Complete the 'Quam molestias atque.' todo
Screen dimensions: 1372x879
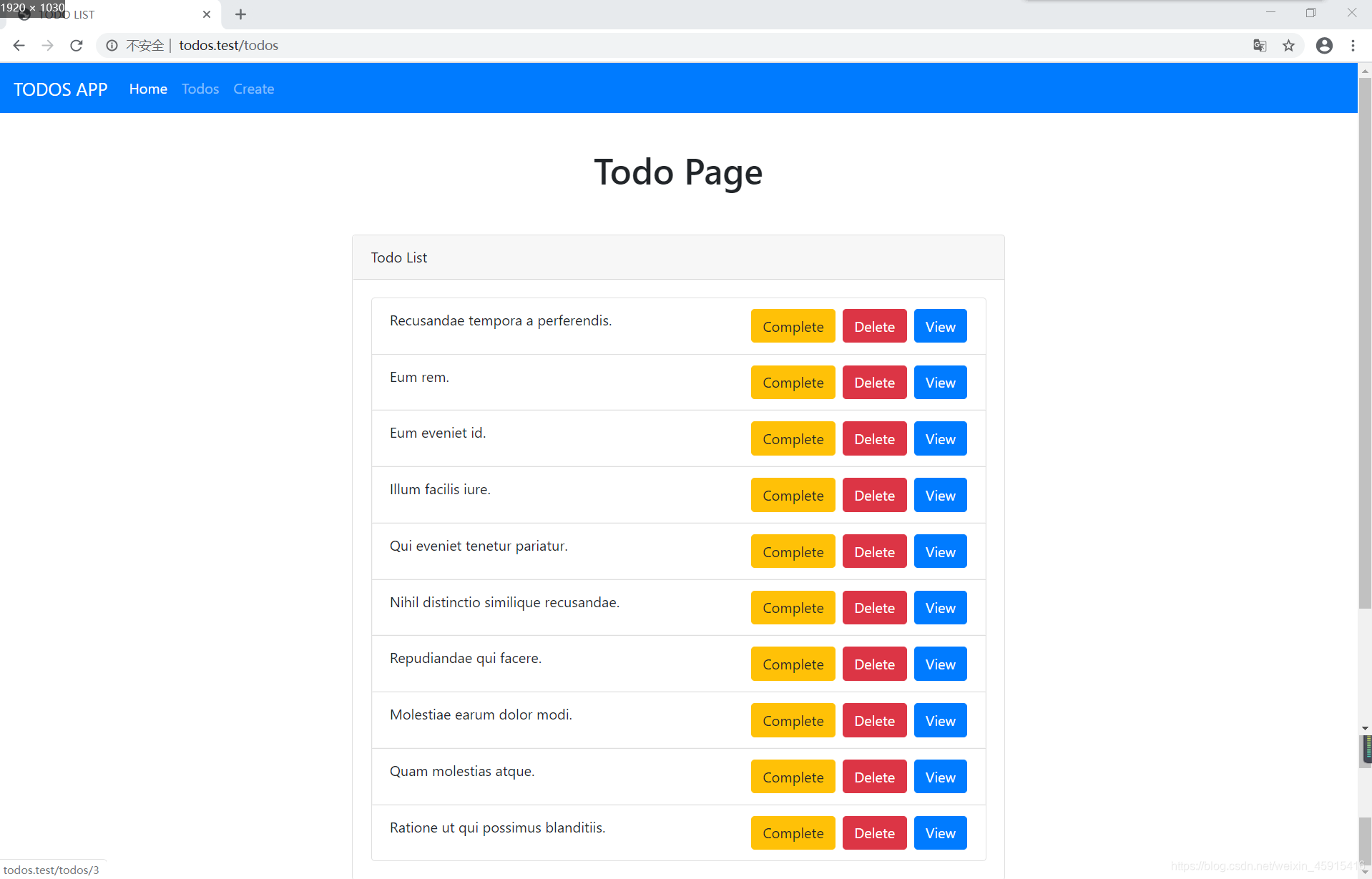tap(793, 777)
